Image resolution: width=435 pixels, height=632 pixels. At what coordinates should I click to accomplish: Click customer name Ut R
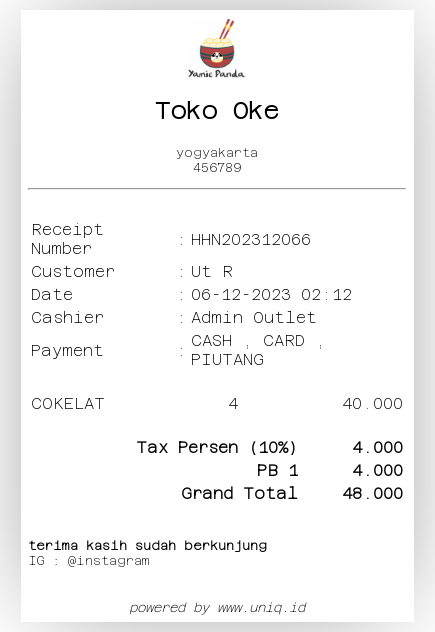point(212,272)
